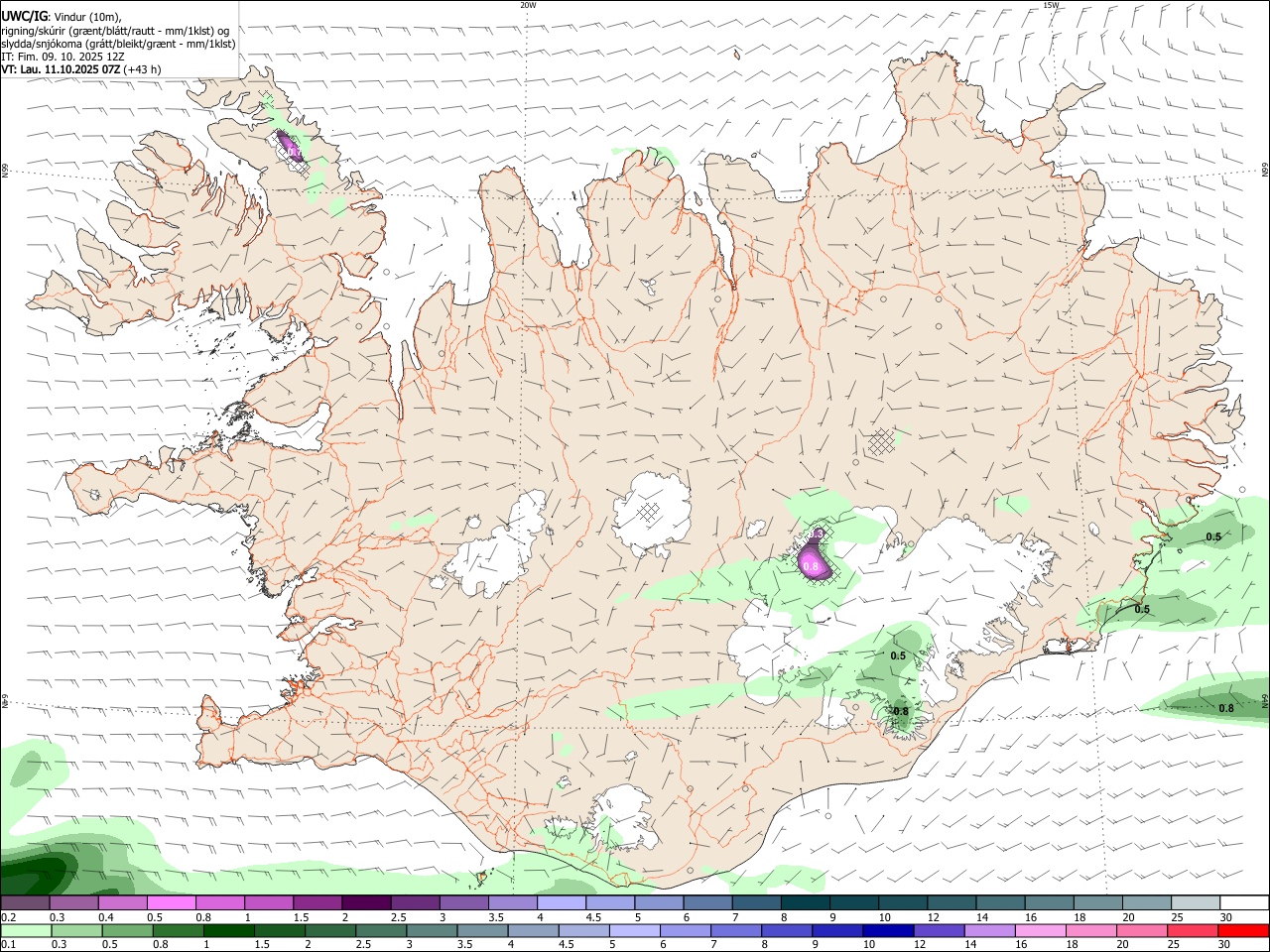Pick the deep navy blue swatch above 10 in lower legend row
This screenshot has height=952, width=1270.
point(887,930)
